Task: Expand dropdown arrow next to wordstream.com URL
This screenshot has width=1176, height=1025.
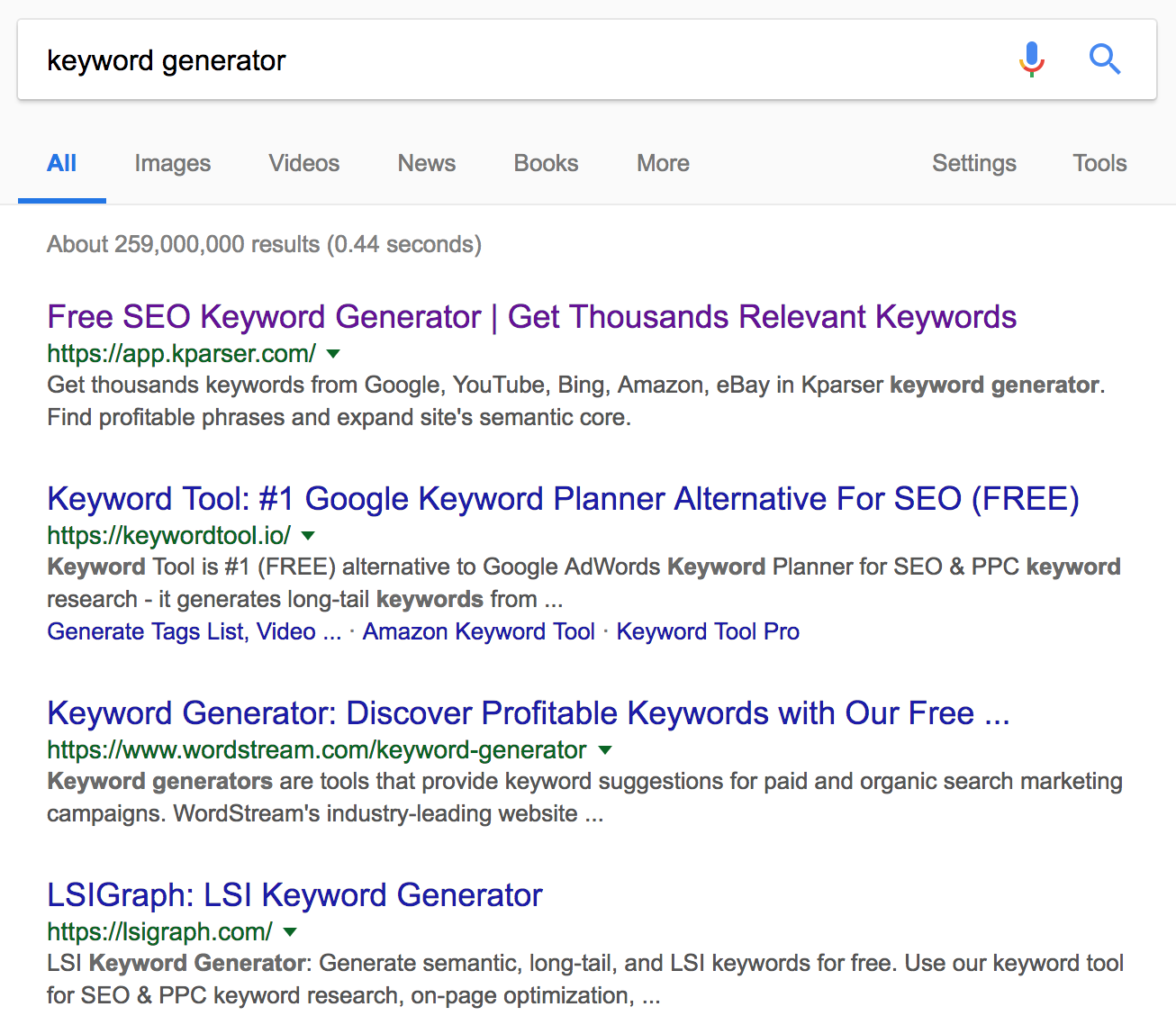Action: point(605,750)
